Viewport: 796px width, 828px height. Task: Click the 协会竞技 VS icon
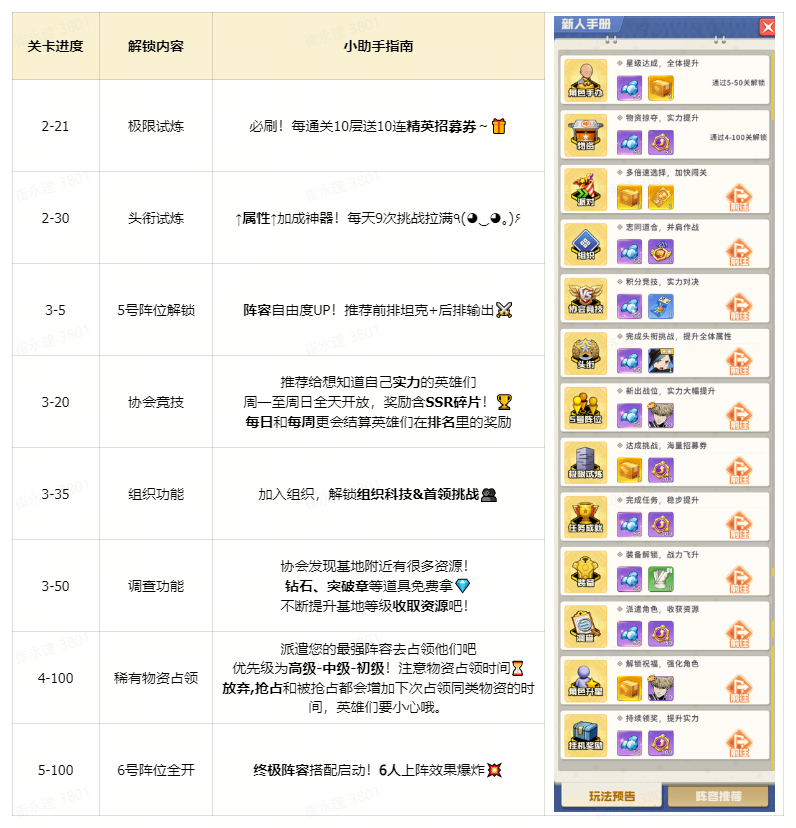585,298
